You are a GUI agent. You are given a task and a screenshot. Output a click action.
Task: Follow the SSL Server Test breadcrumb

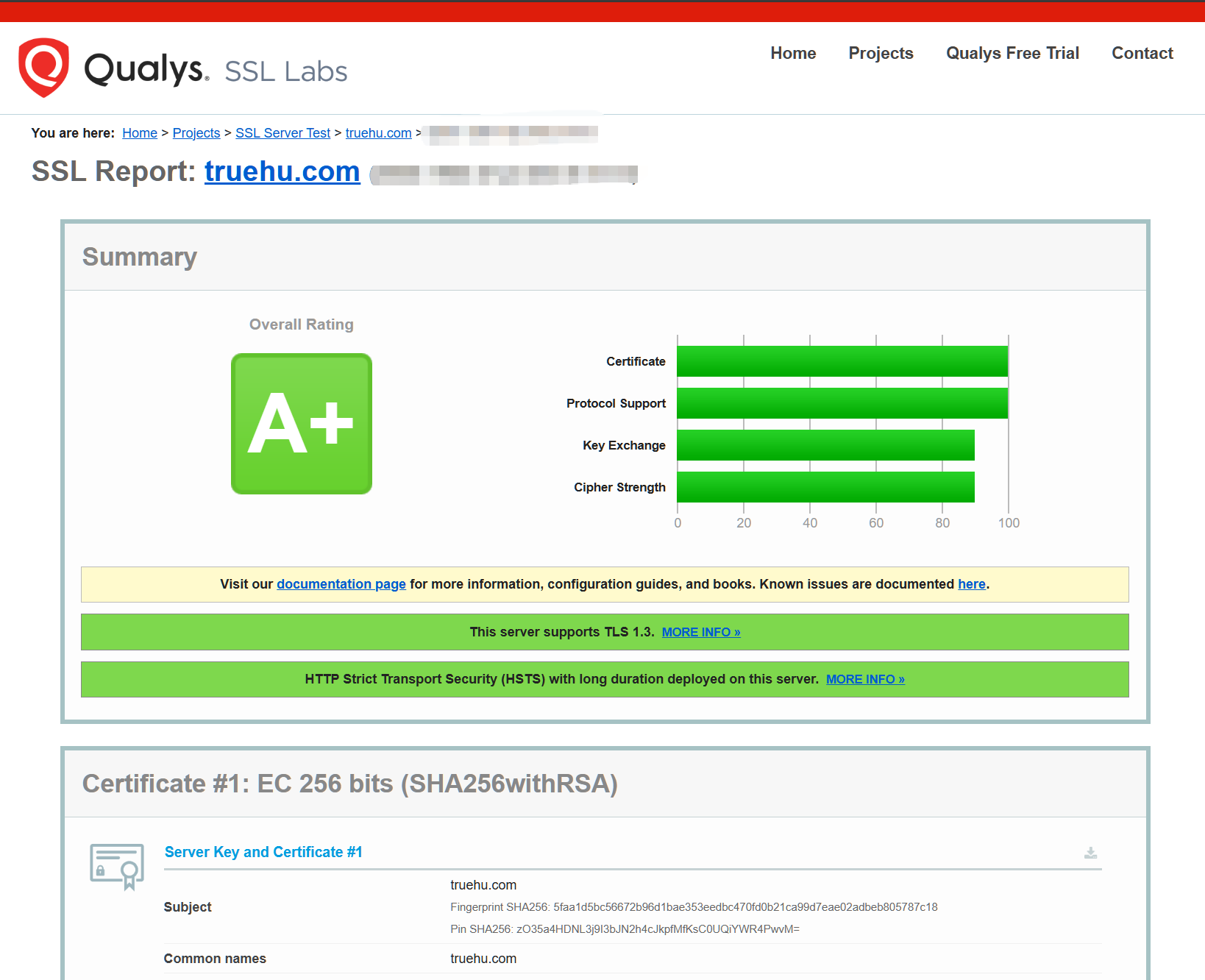coord(282,133)
